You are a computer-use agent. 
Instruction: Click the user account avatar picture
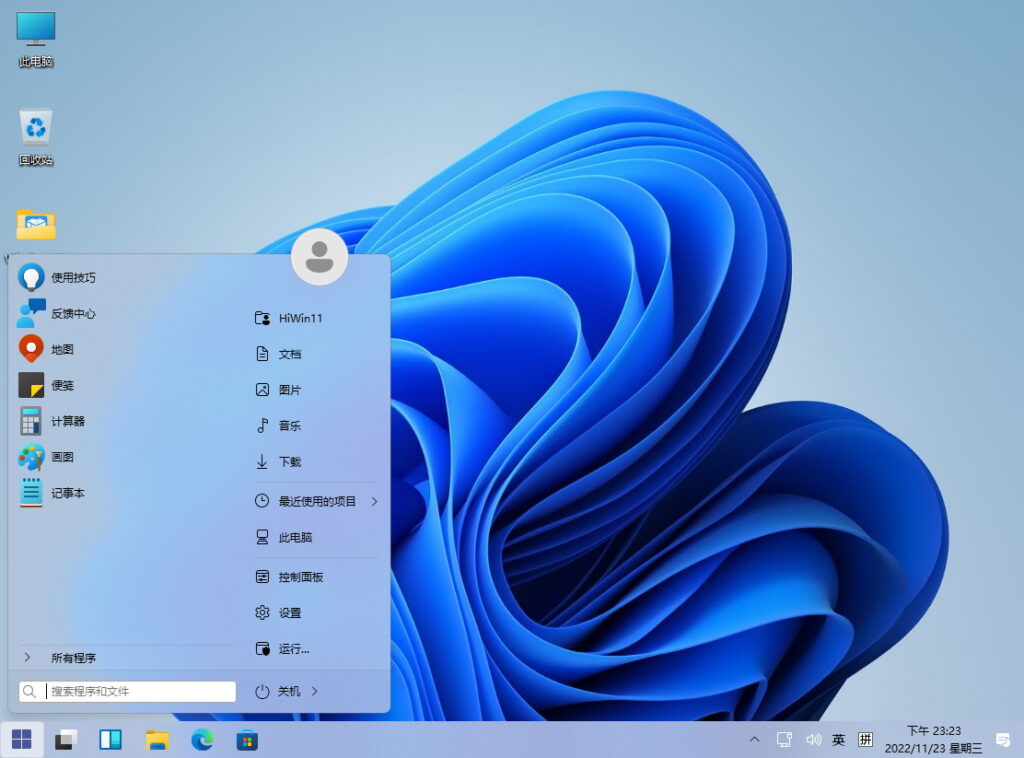[319, 257]
